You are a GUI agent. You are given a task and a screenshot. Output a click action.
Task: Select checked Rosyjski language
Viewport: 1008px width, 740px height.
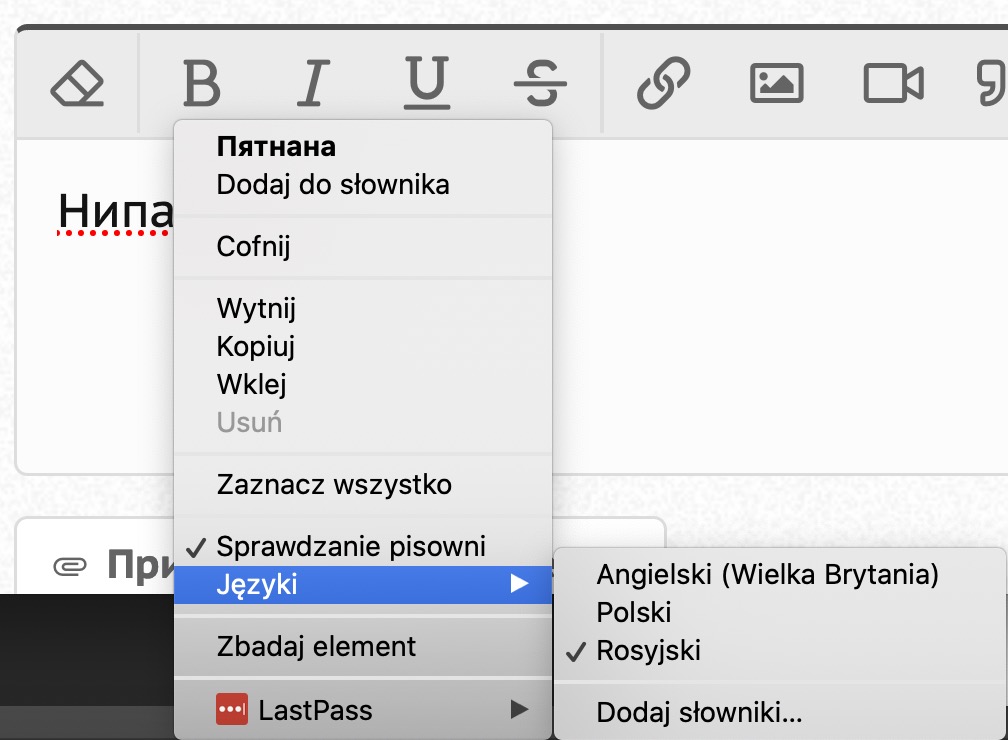tap(779, 650)
